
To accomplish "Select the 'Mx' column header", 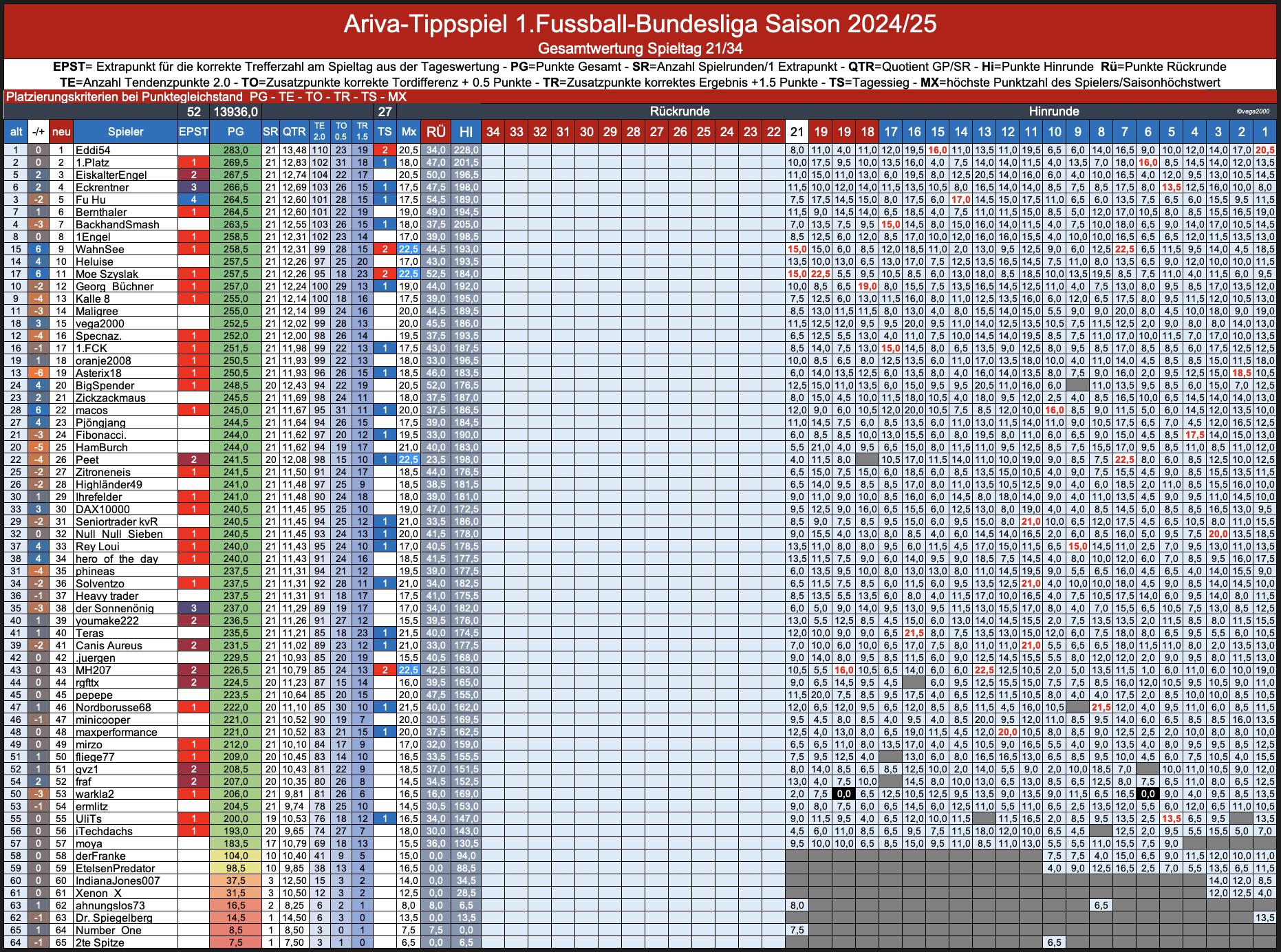I will [409, 131].
